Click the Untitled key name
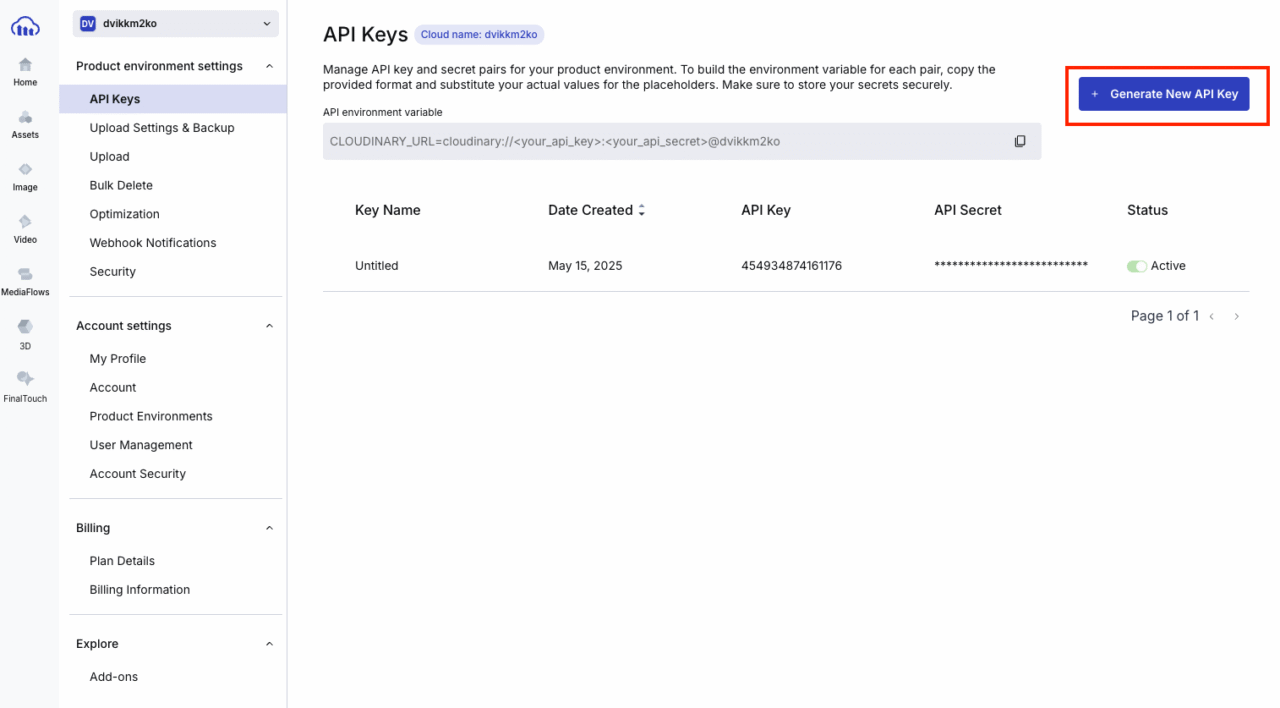Viewport: 1280px width, 708px height. [377, 266]
